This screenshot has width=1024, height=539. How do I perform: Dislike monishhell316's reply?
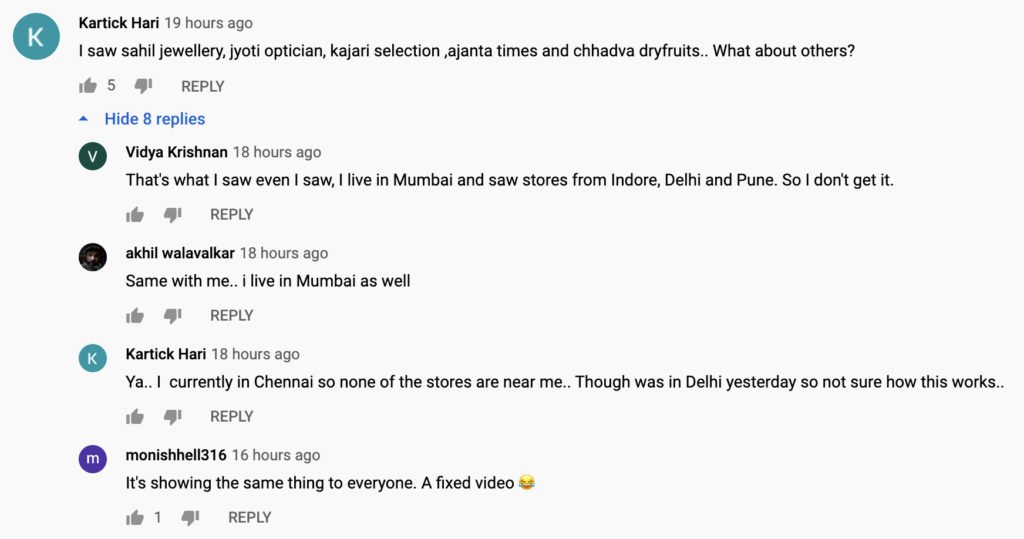click(x=190, y=517)
